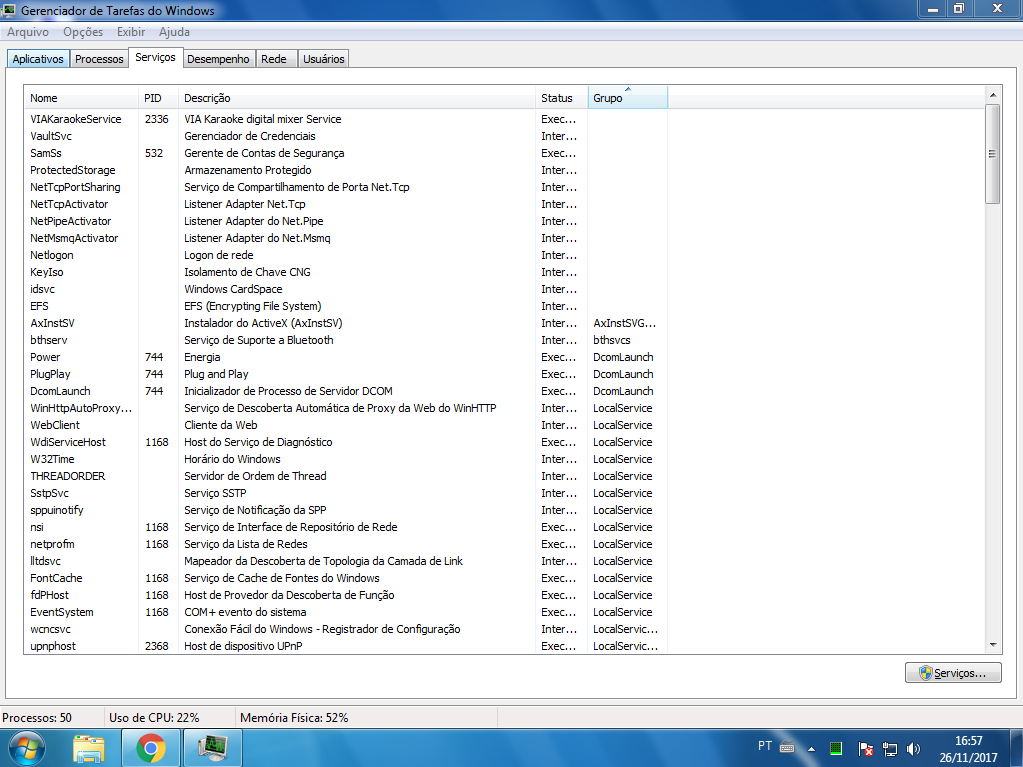This screenshot has width=1023, height=767.
Task: Click the Task Manager taskbar icon
Action: (x=213, y=748)
